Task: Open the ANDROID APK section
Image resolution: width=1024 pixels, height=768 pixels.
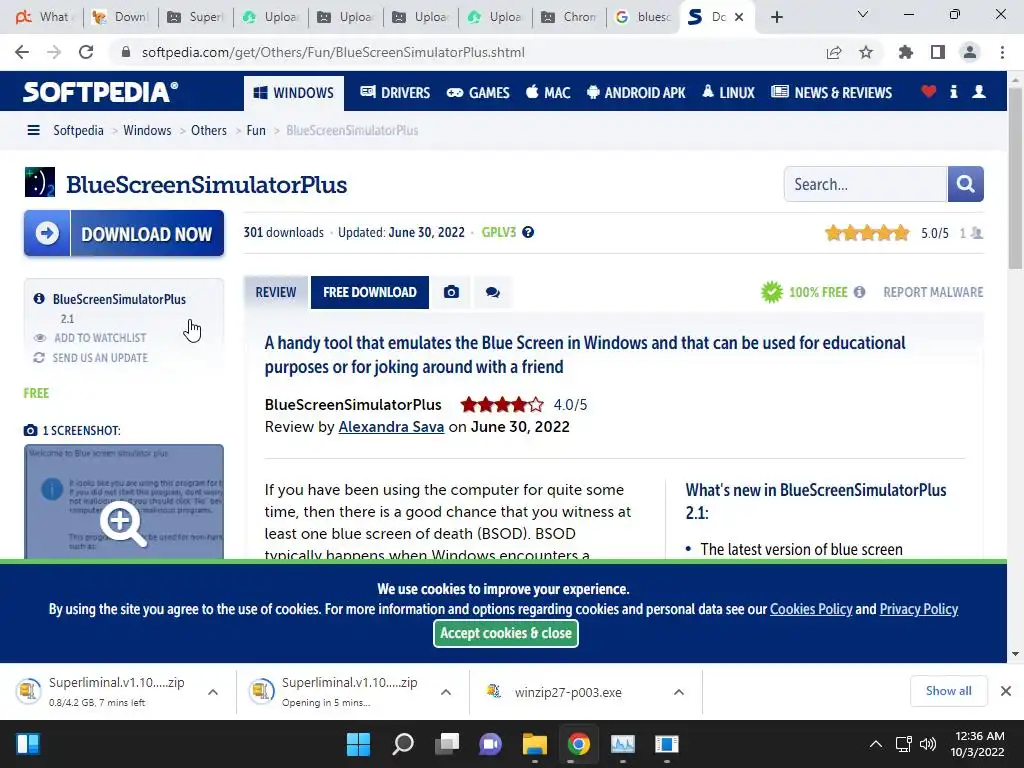Action: click(x=636, y=93)
